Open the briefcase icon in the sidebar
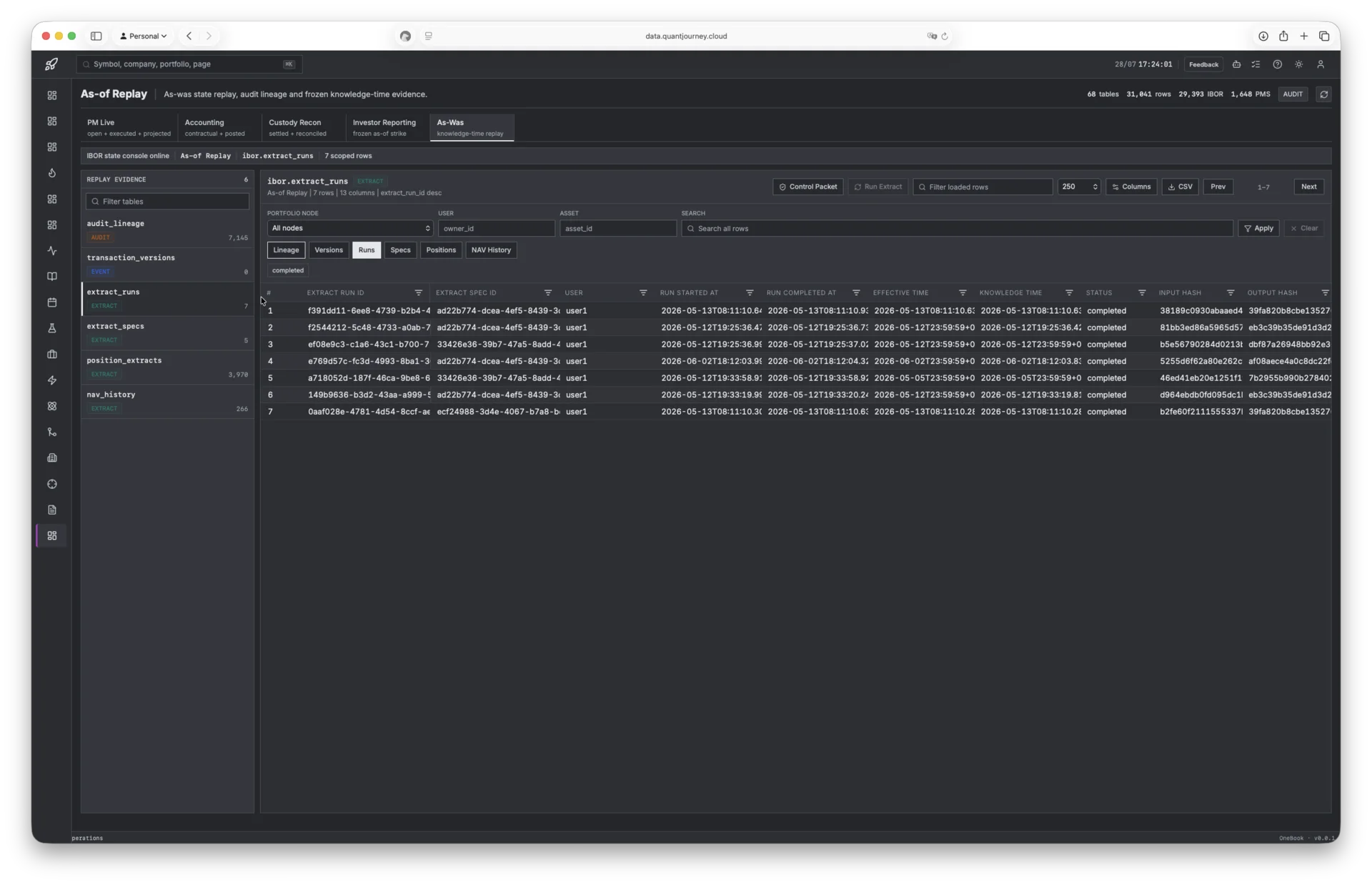 (x=52, y=355)
